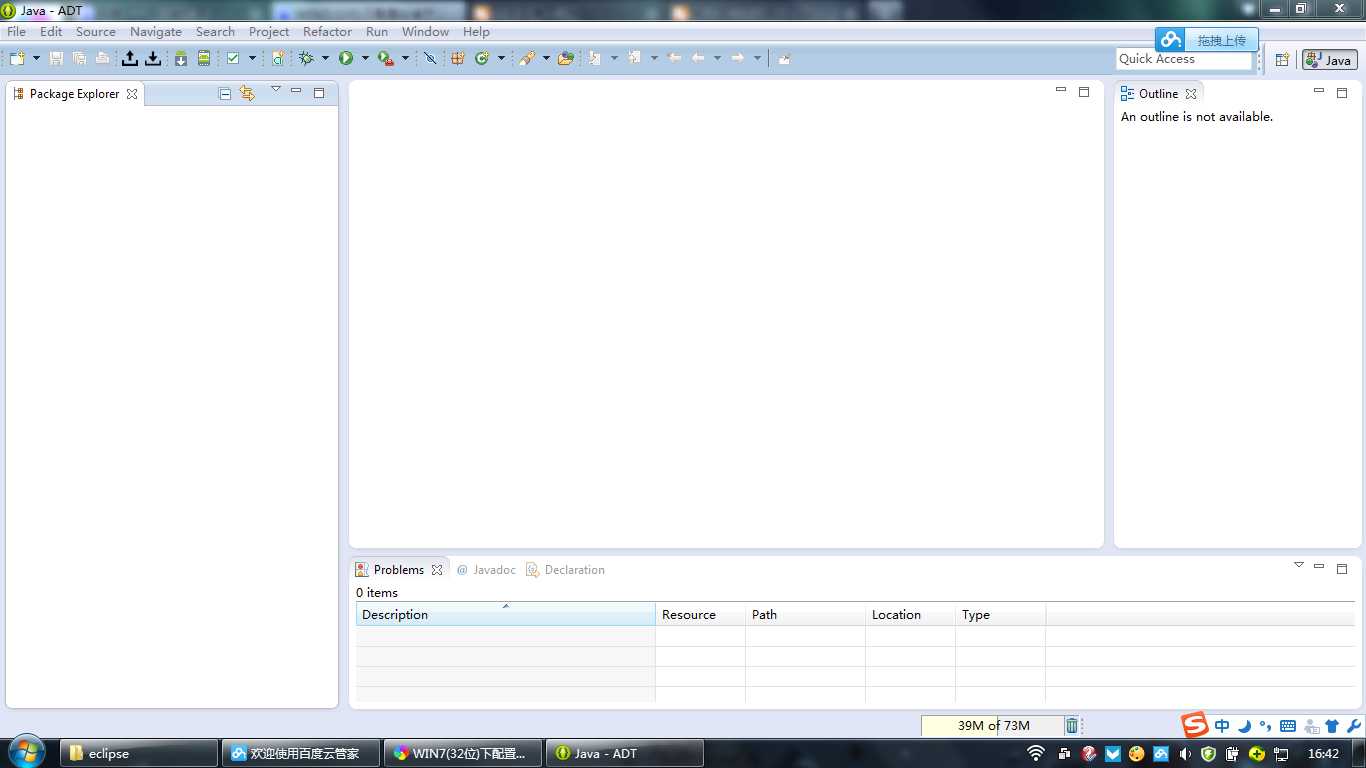Click the Print toolbar icon

[102, 58]
